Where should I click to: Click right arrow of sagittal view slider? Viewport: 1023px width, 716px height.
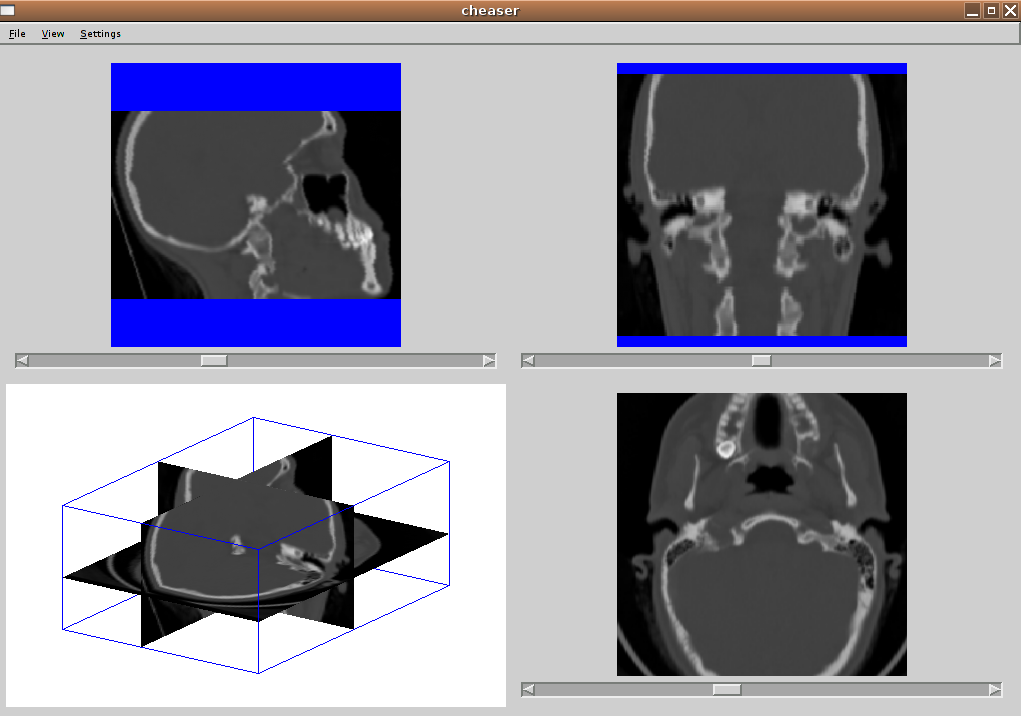[x=489, y=361]
